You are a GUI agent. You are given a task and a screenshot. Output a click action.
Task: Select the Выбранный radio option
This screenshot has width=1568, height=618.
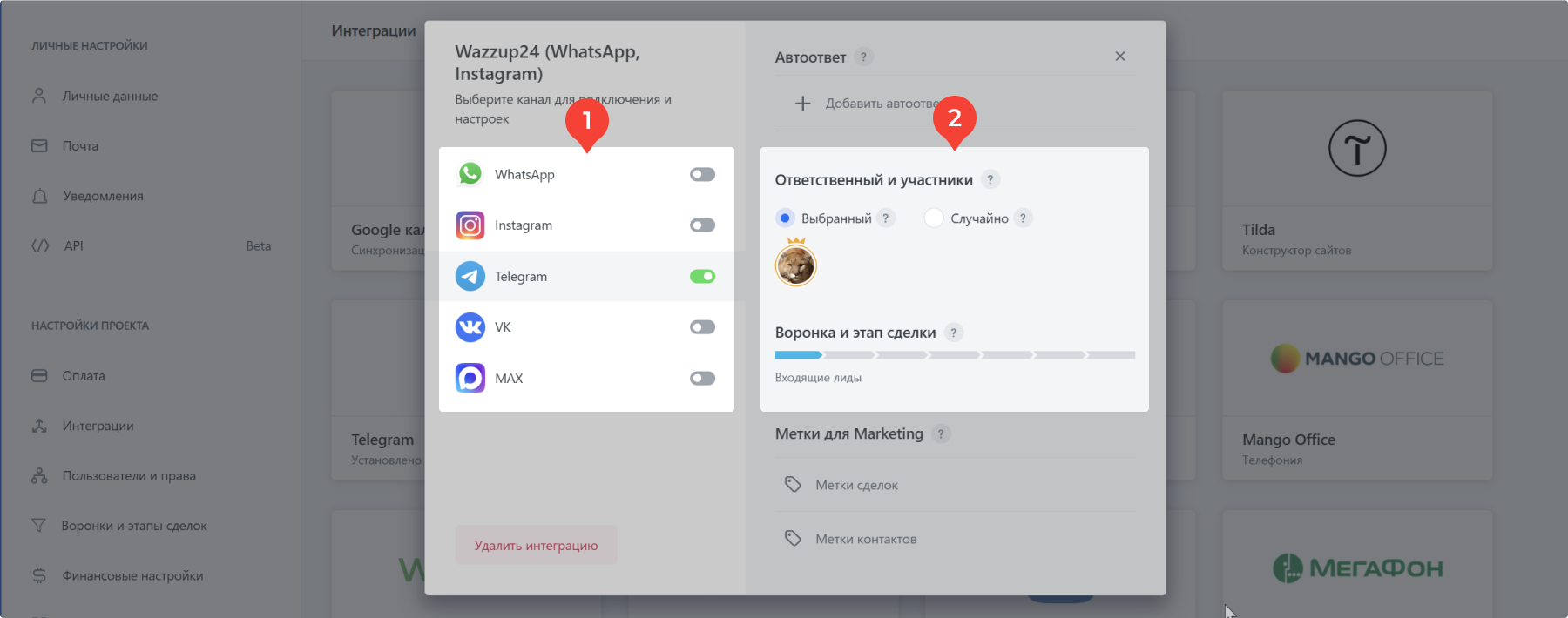pyautogui.click(x=785, y=218)
